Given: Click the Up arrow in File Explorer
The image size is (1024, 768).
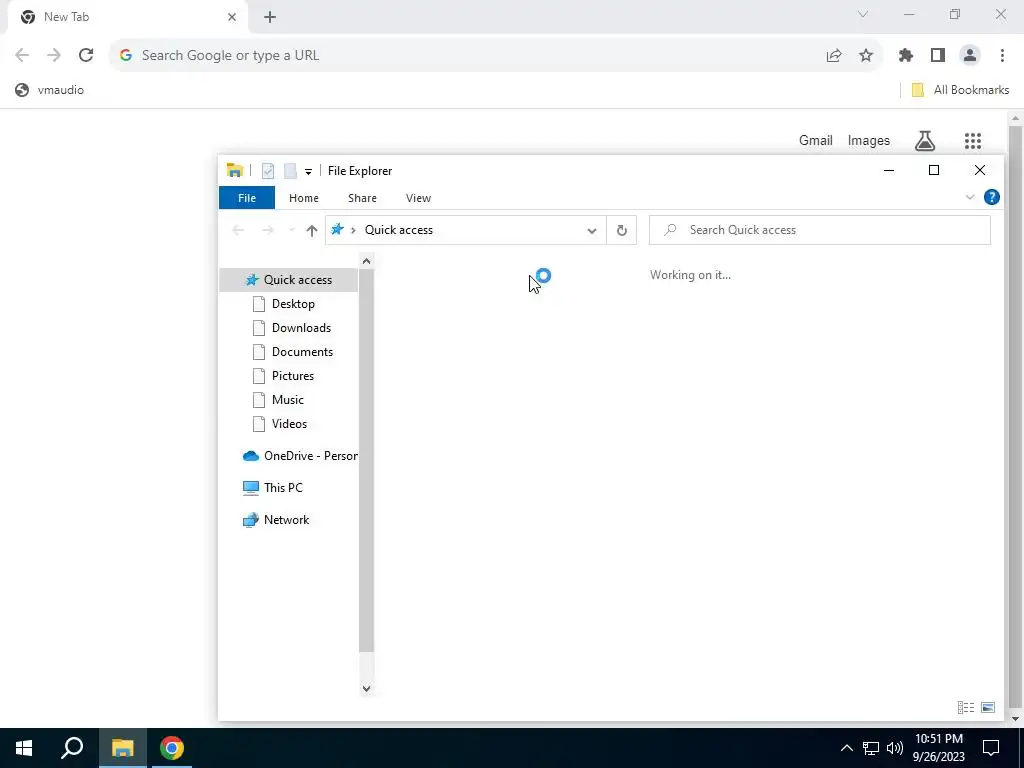Looking at the screenshot, I should (312, 230).
